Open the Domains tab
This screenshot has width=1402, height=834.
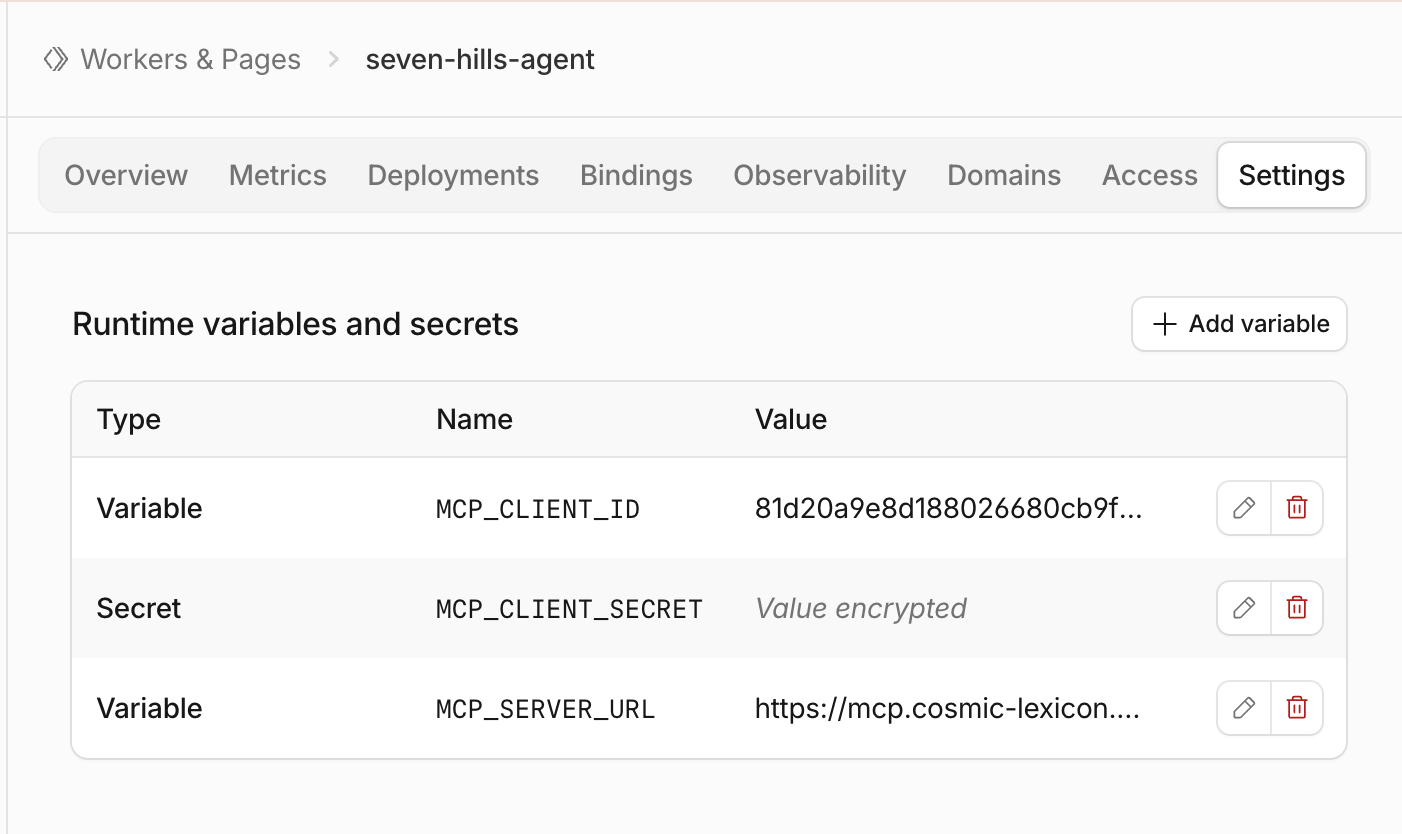click(1004, 175)
